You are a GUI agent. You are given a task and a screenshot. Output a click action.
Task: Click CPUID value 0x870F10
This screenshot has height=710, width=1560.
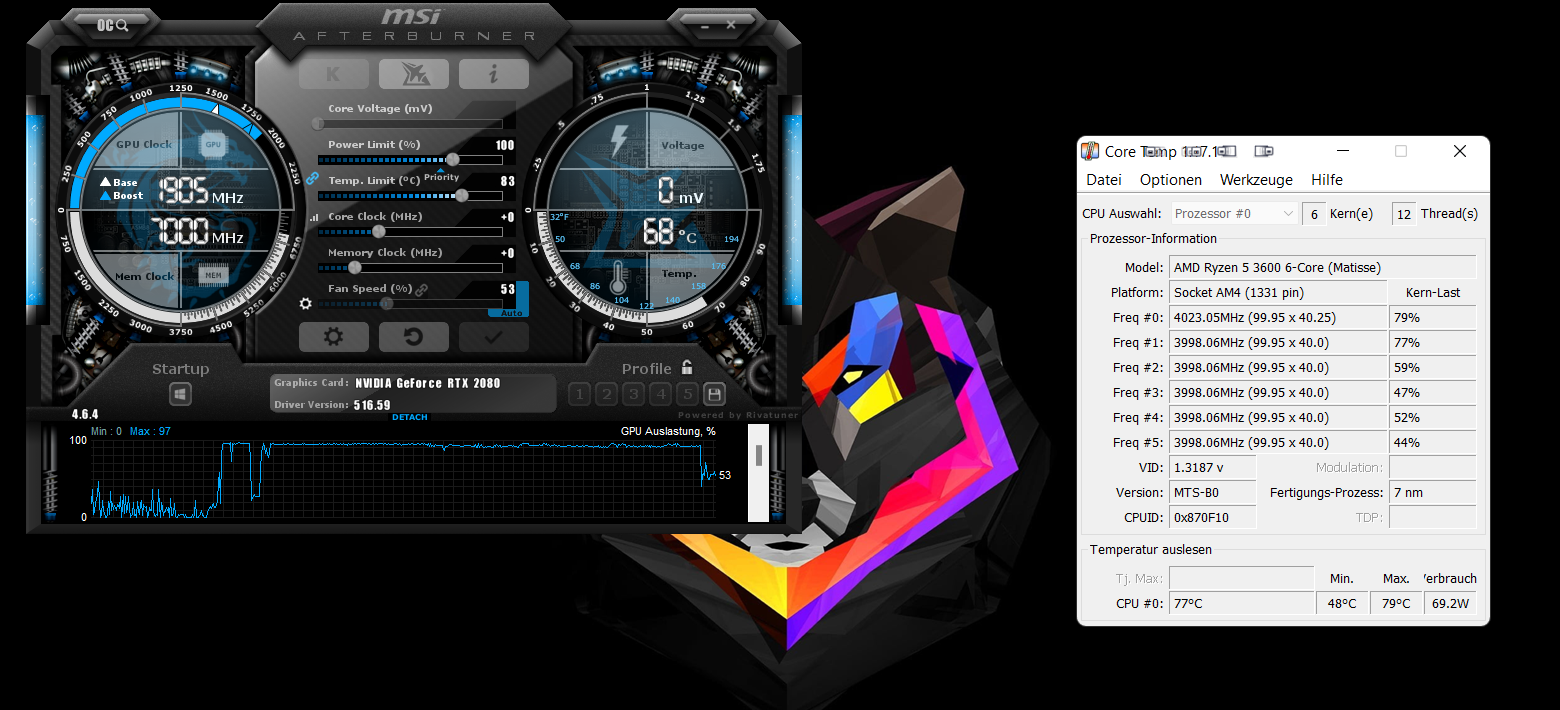tap(1212, 517)
